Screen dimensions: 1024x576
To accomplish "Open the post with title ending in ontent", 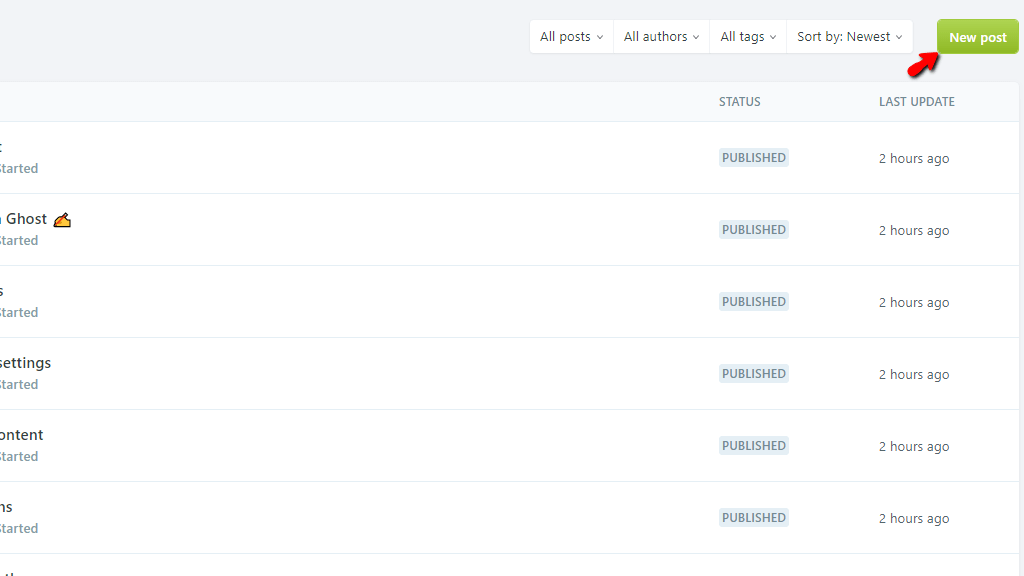I will 22,435.
